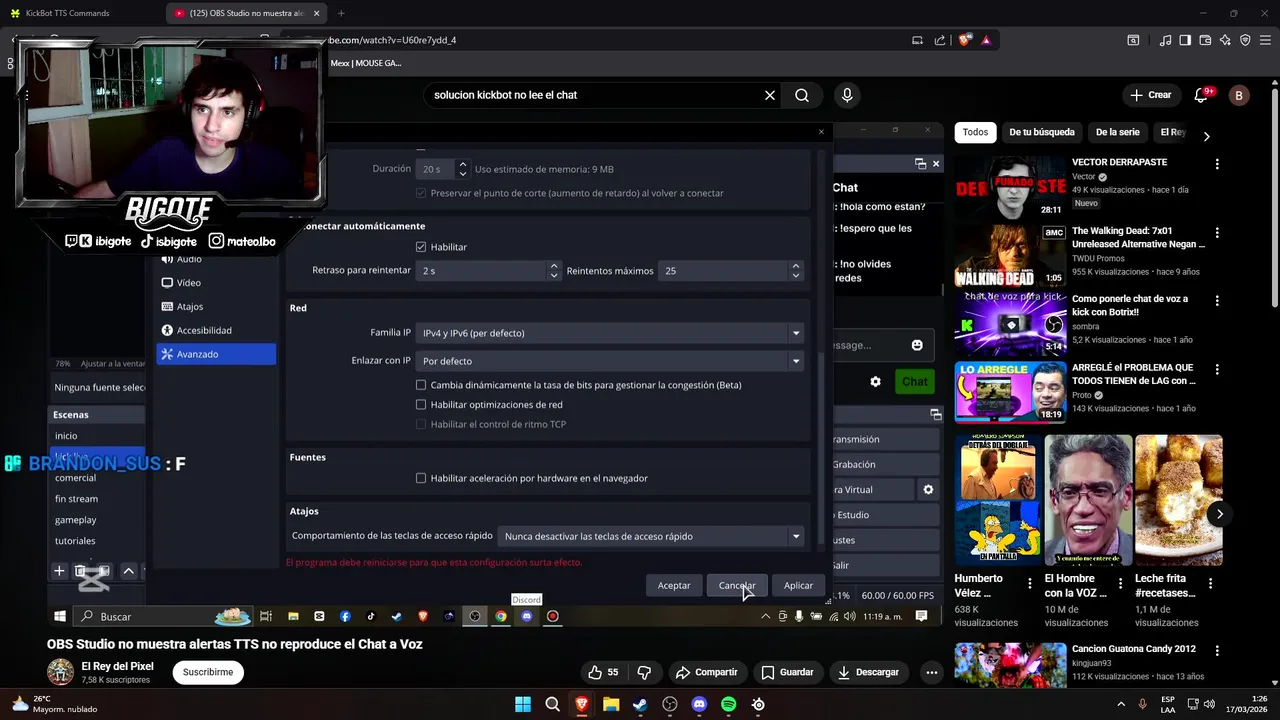Select the Atajos settings category
Screen dimensions: 1280x720
[x=216, y=307]
